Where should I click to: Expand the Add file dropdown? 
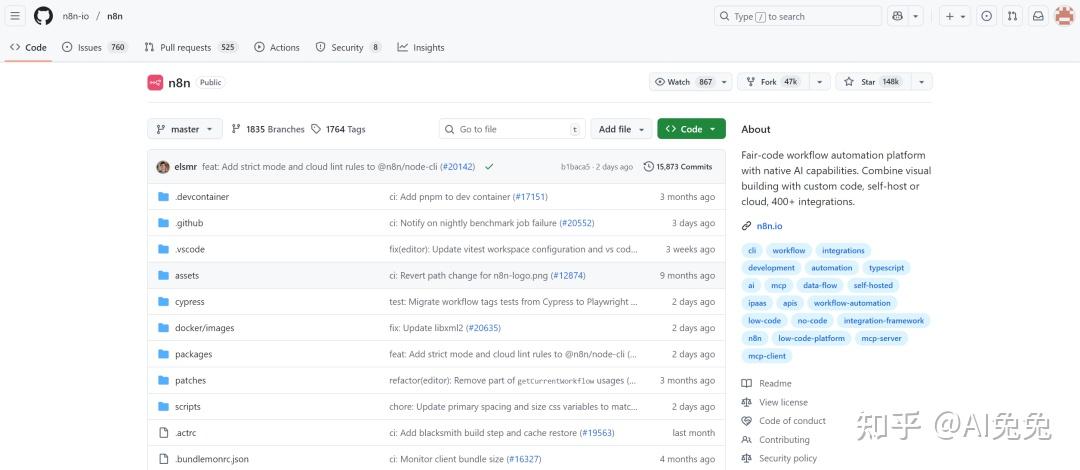click(621, 129)
